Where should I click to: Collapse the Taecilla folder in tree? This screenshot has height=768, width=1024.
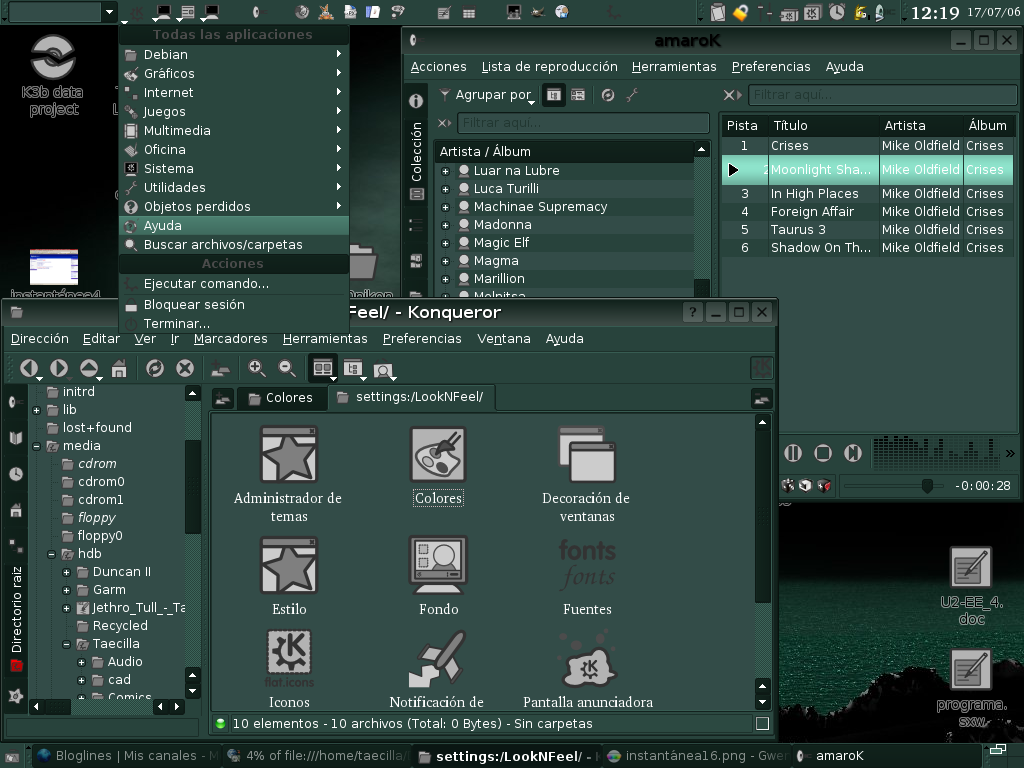coord(66,645)
